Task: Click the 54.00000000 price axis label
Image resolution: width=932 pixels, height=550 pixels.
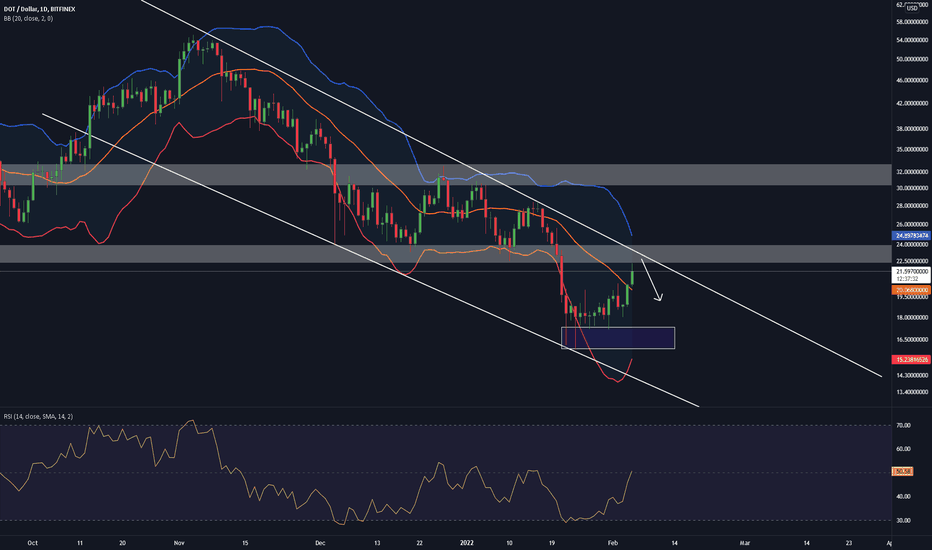Action: [x=912, y=40]
